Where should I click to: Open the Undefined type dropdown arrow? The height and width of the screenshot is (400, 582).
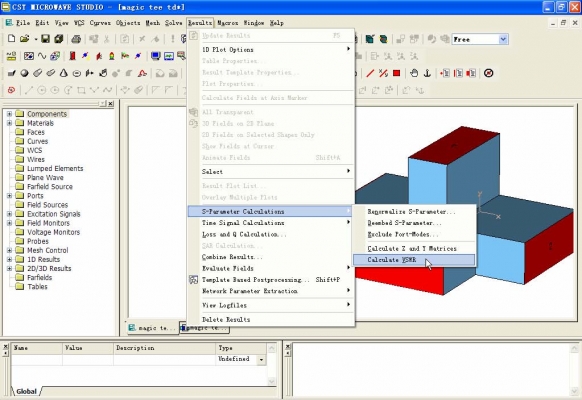(262, 359)
